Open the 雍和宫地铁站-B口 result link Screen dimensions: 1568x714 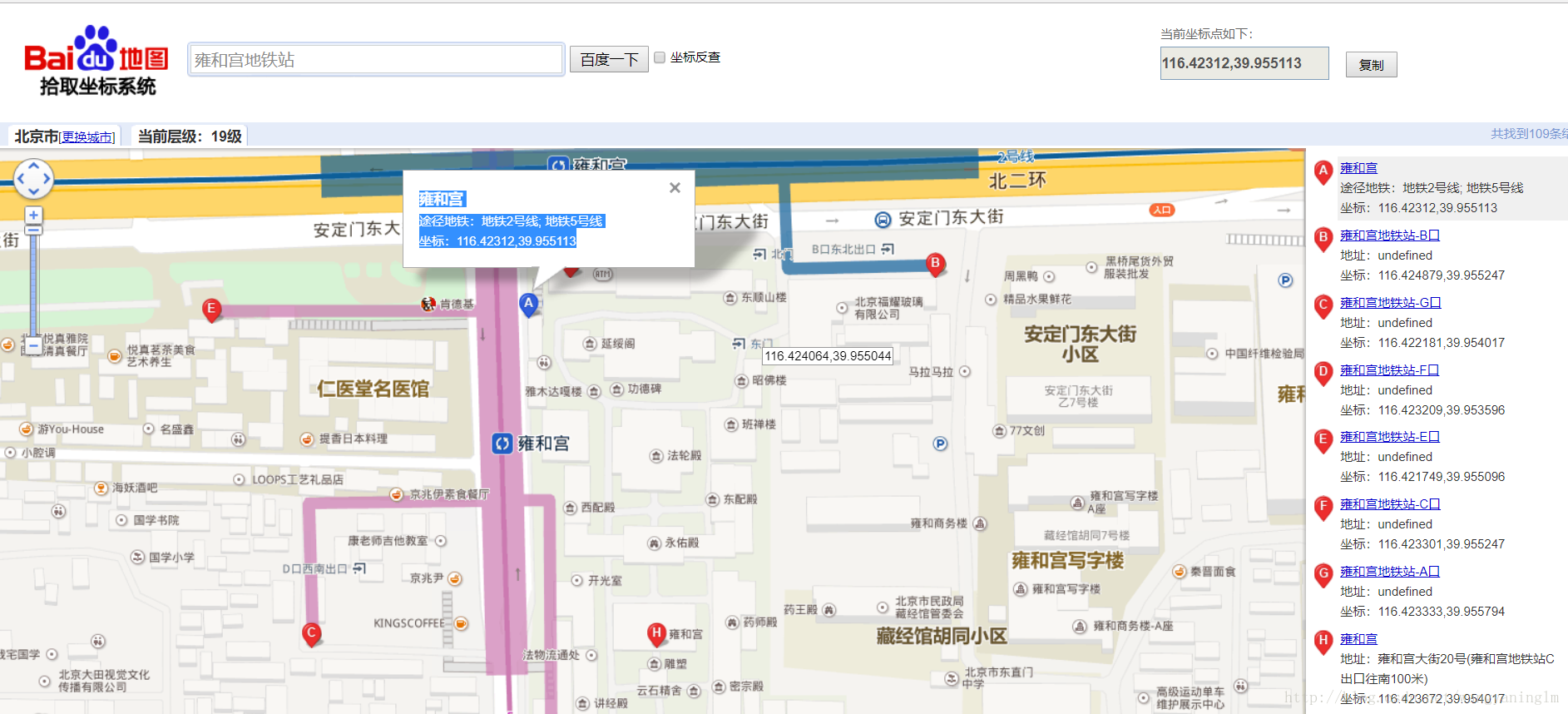pyautogui.click(x=1389, y=236)
